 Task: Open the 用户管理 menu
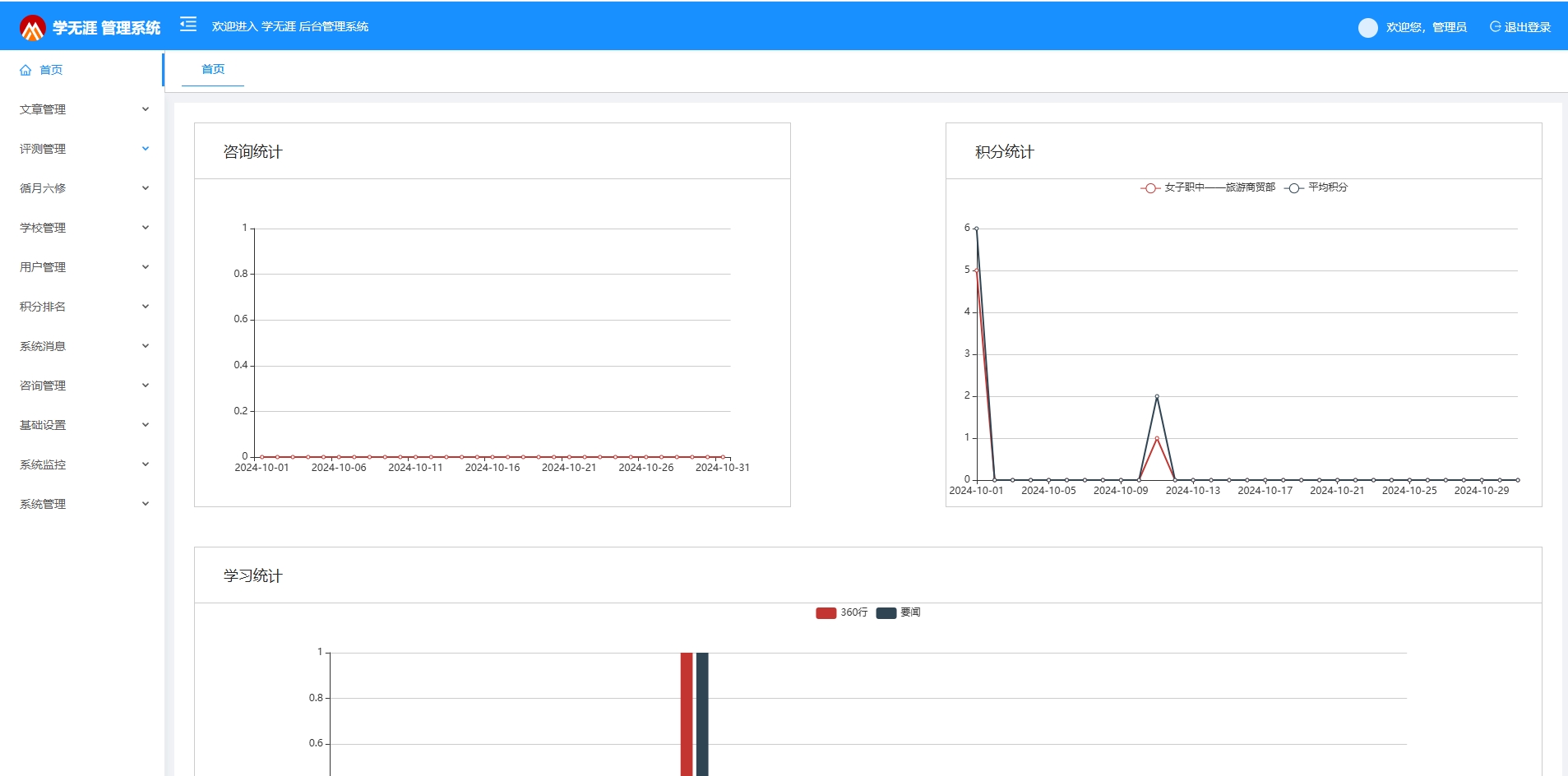coord(43,267)
